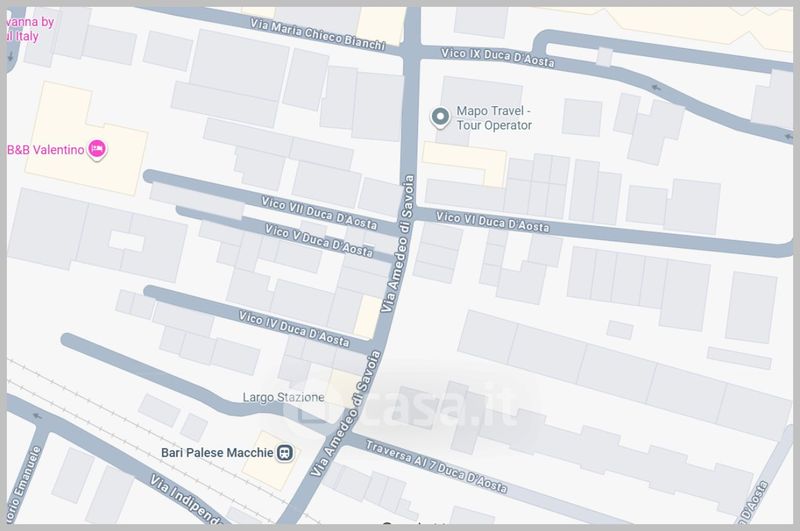Image resolution: width=800 pixels, height=531 pixels.
Task: Click the one-way arrow at the right road edge
Action: [789, 137]
